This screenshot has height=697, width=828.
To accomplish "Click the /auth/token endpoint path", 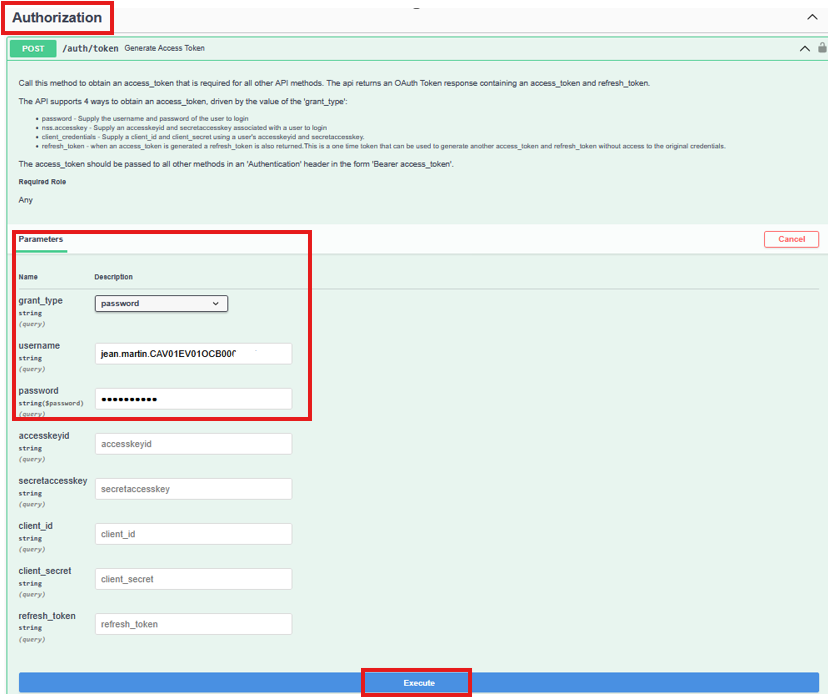I will point(90,48).
